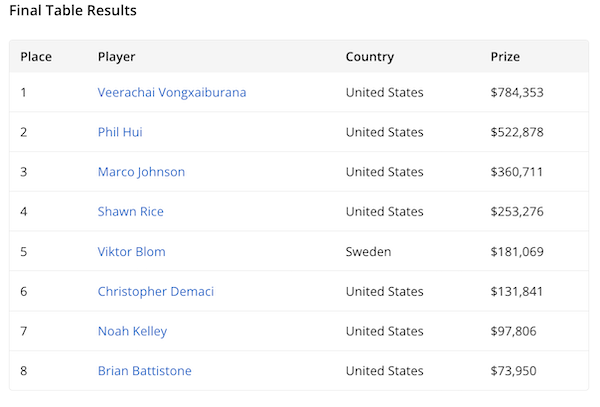Click the Place column header
600x407 pixels.
click(36, 57)
